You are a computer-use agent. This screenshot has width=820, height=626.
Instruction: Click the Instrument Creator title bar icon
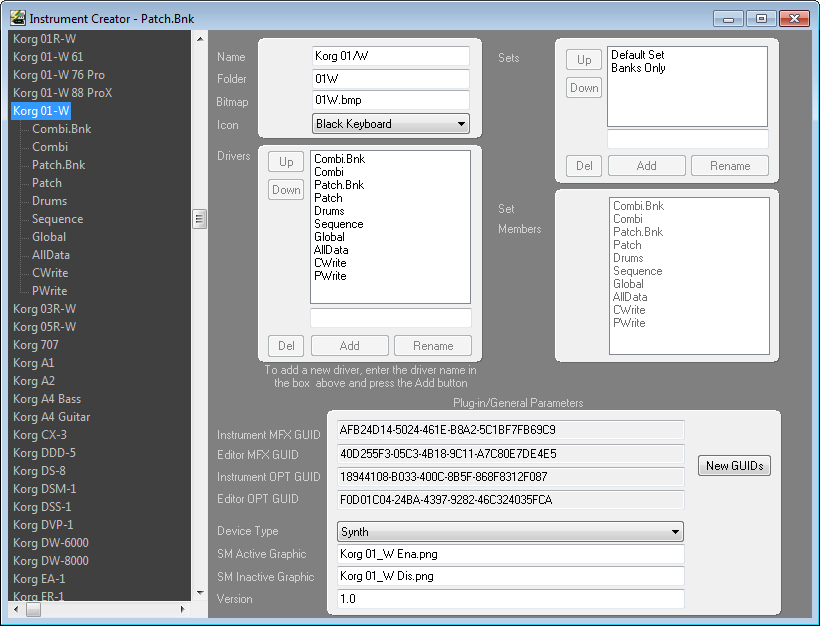click(18, 18)
